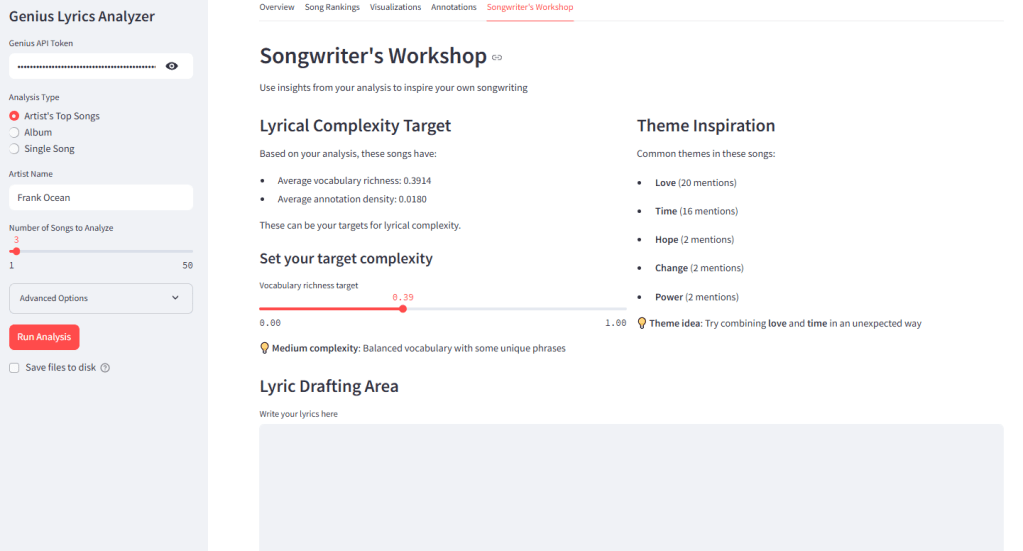
Task: Open the Annotations tab
Action: 454,7
